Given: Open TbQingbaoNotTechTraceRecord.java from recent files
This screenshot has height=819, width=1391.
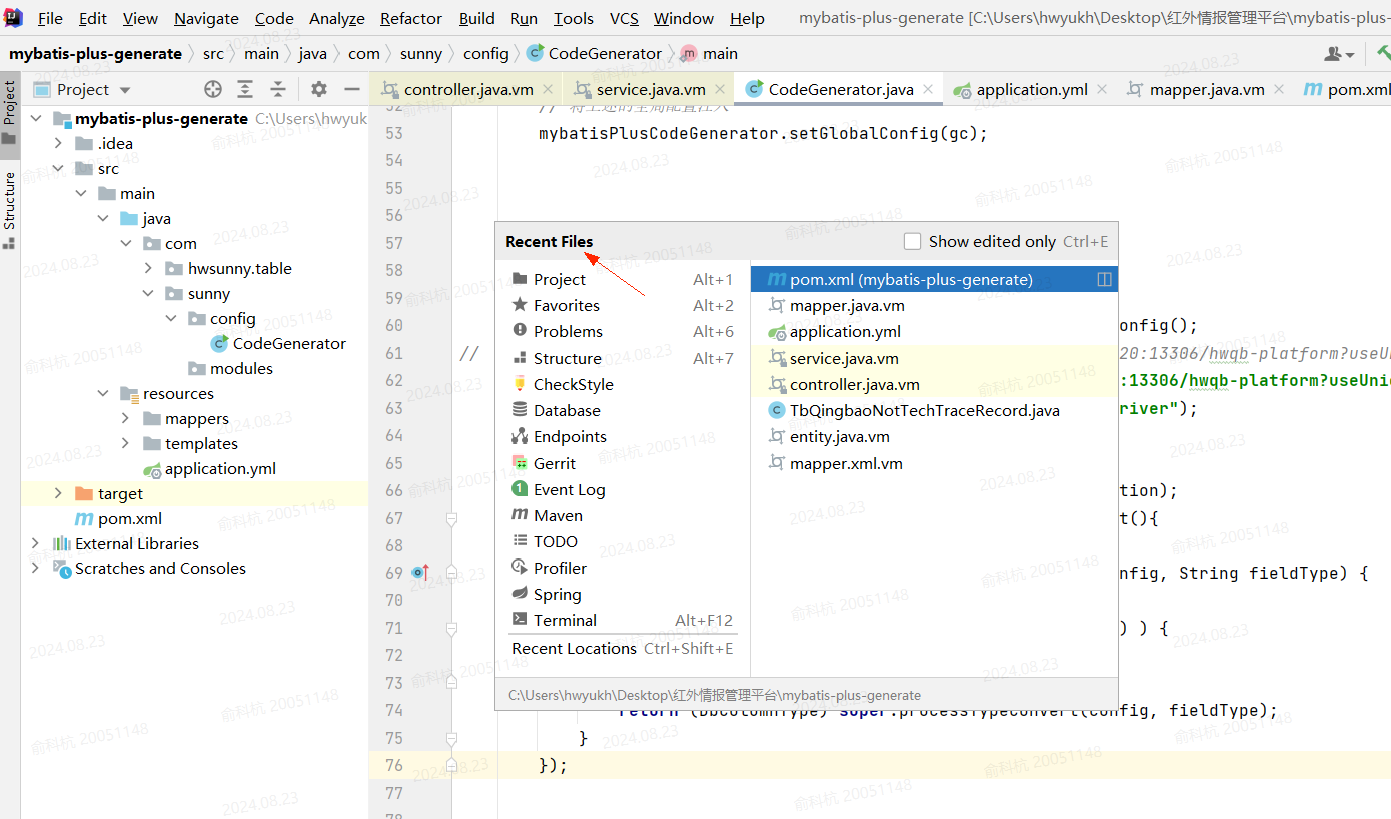Looking at the screenshot, I should [x=924, y=411].
